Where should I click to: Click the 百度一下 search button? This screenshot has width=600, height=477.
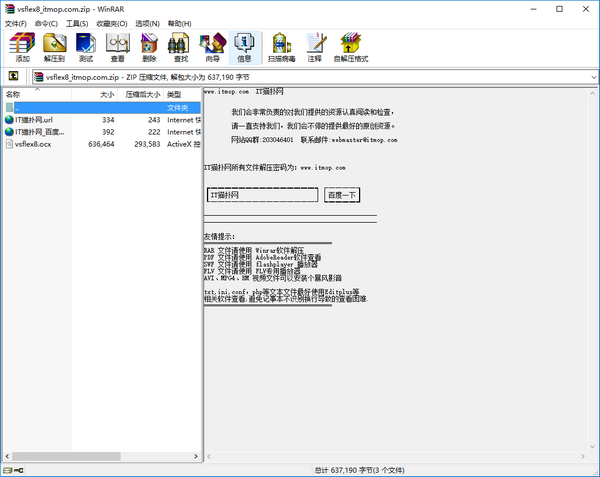[x=342, y=195]
